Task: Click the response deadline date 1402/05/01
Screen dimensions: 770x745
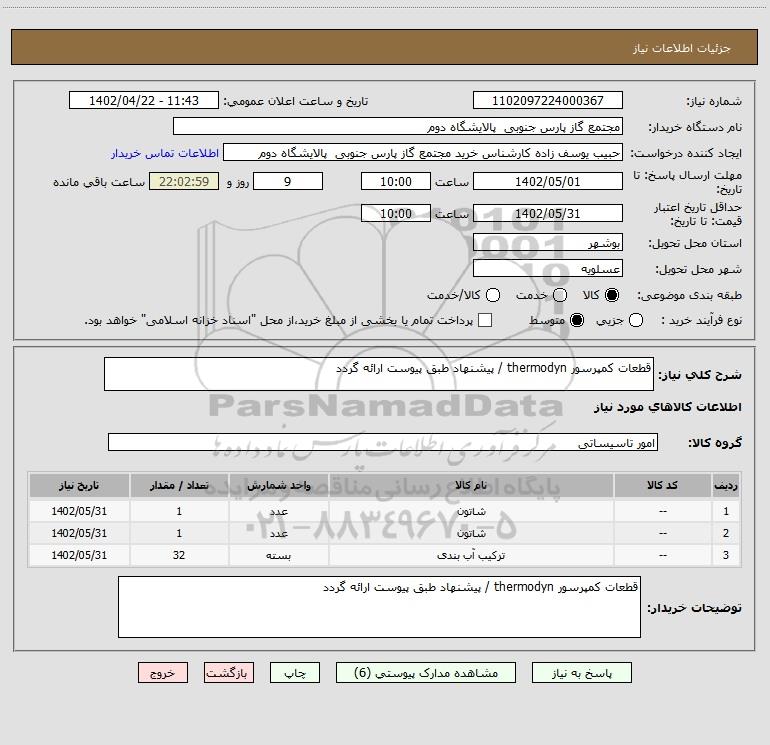Action: click(x=548, y=181)
